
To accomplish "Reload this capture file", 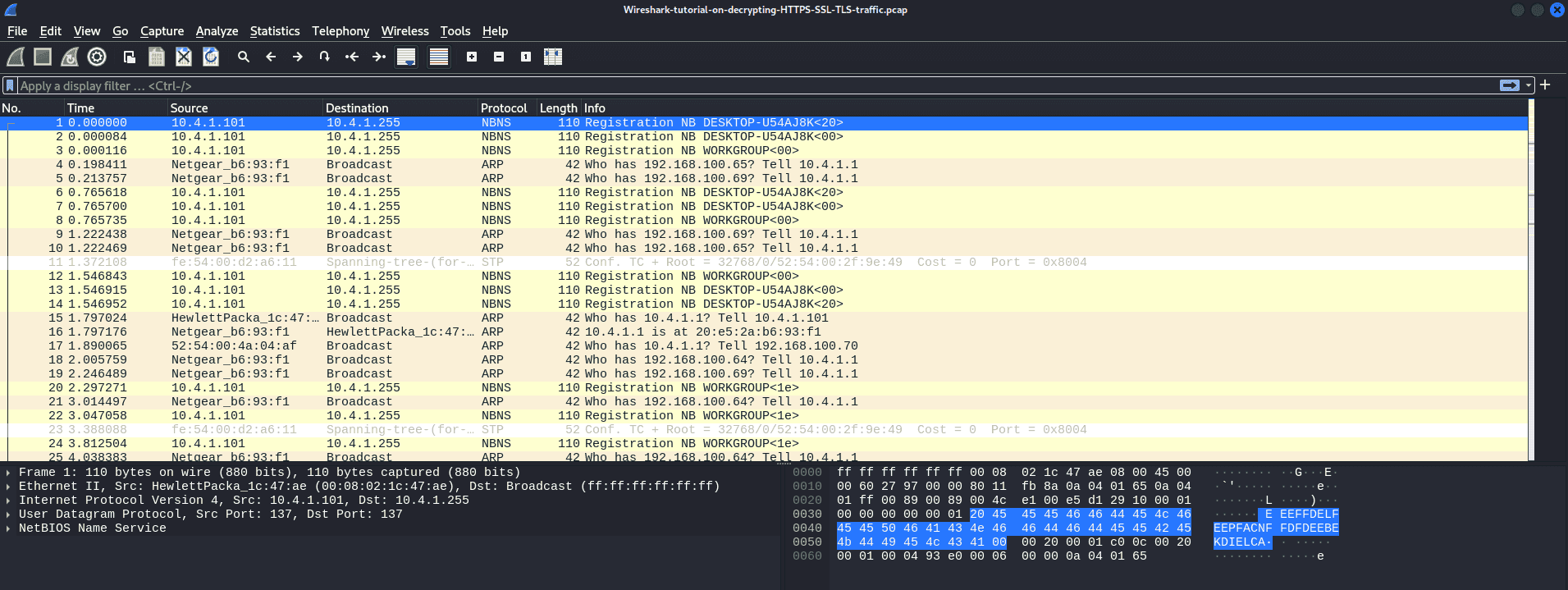I will pyautogui.click(x=211, y=57).
